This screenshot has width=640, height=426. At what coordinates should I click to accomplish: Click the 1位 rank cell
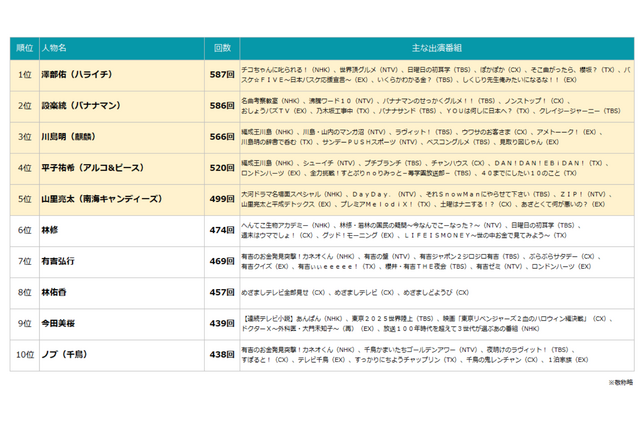(25, 74)
